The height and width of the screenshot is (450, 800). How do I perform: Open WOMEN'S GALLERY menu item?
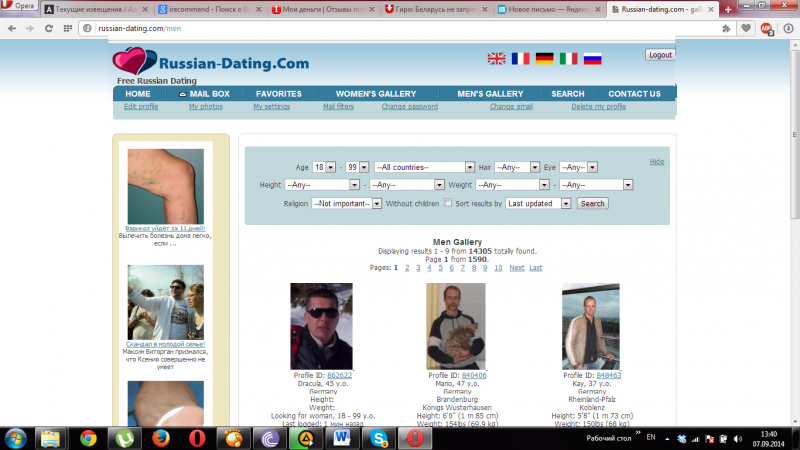click(376, 94)
